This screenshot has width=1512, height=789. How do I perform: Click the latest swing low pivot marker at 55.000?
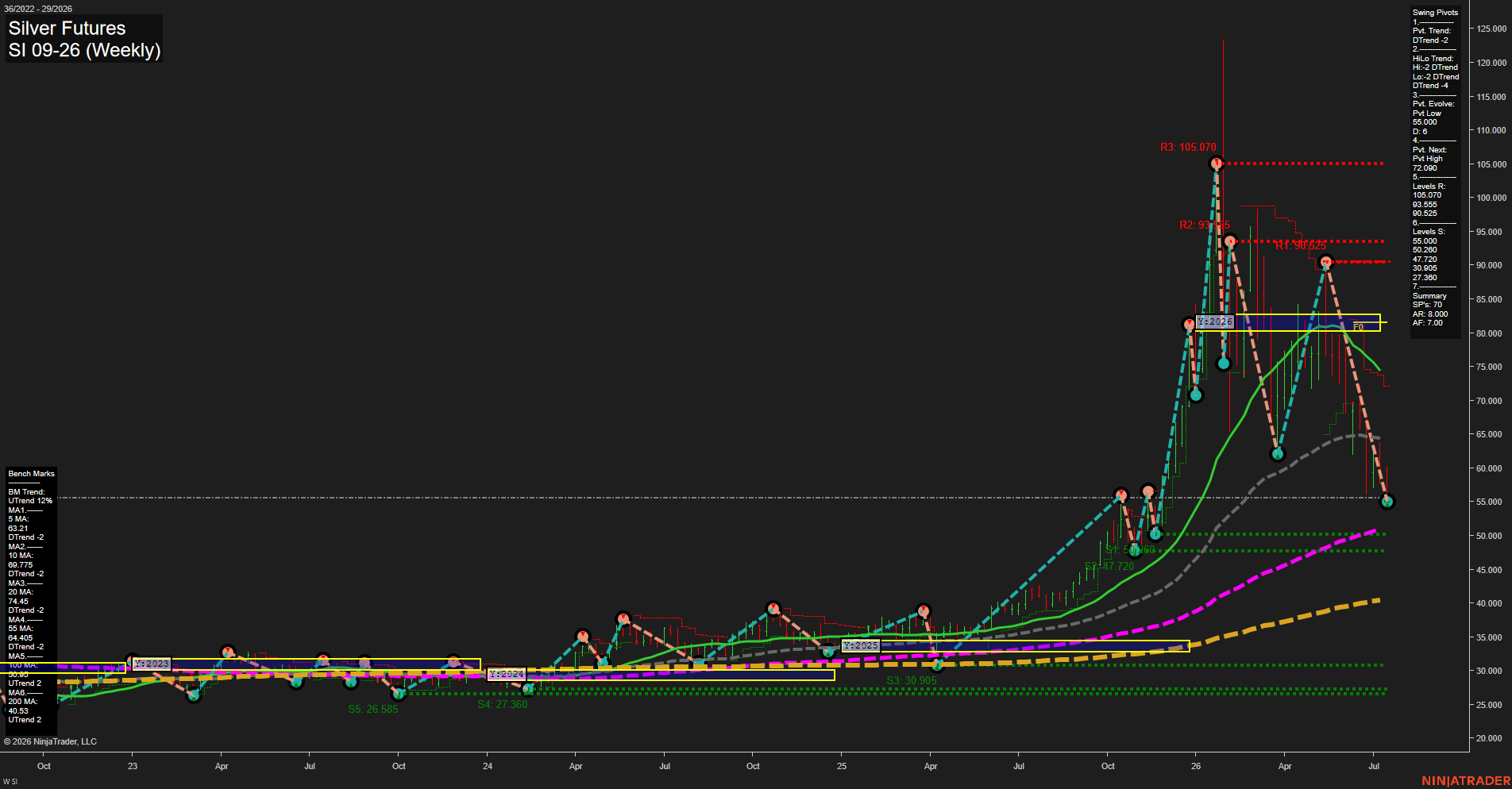point(1387,502)
